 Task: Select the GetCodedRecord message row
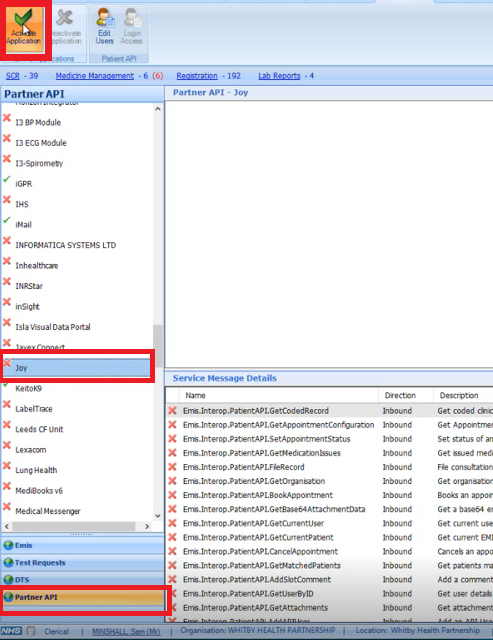pyautogui.click(x=330, y=411)
